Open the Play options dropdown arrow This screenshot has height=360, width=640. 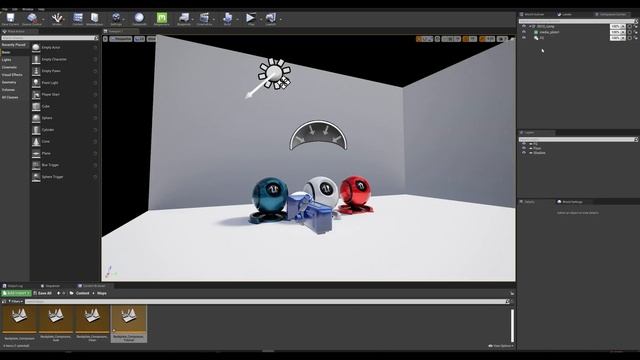261,19
